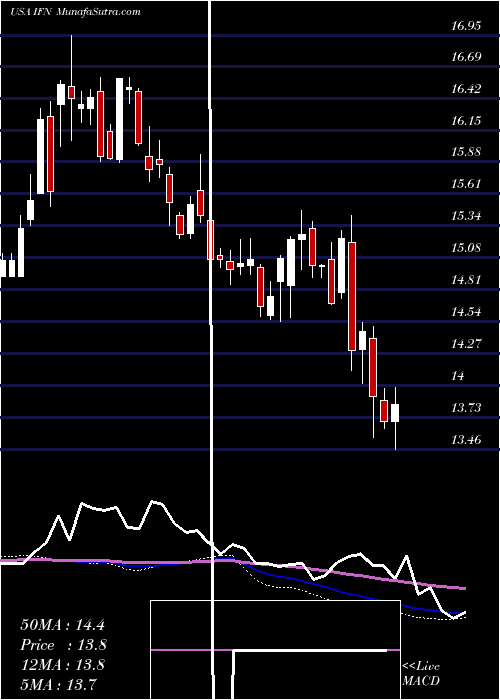
Task: Click the tallest white candlestick near 16.42
Action: [119, 119]
